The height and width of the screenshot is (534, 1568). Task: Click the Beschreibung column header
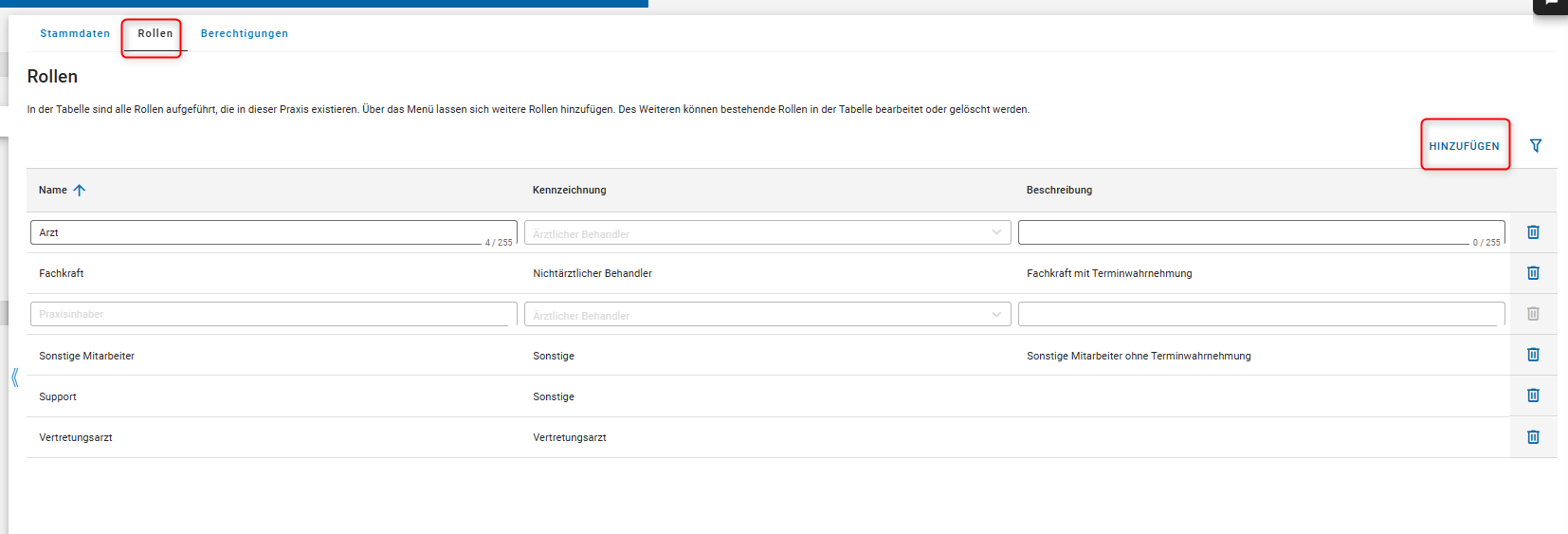pyautogui.click(x=1059, y=191)
